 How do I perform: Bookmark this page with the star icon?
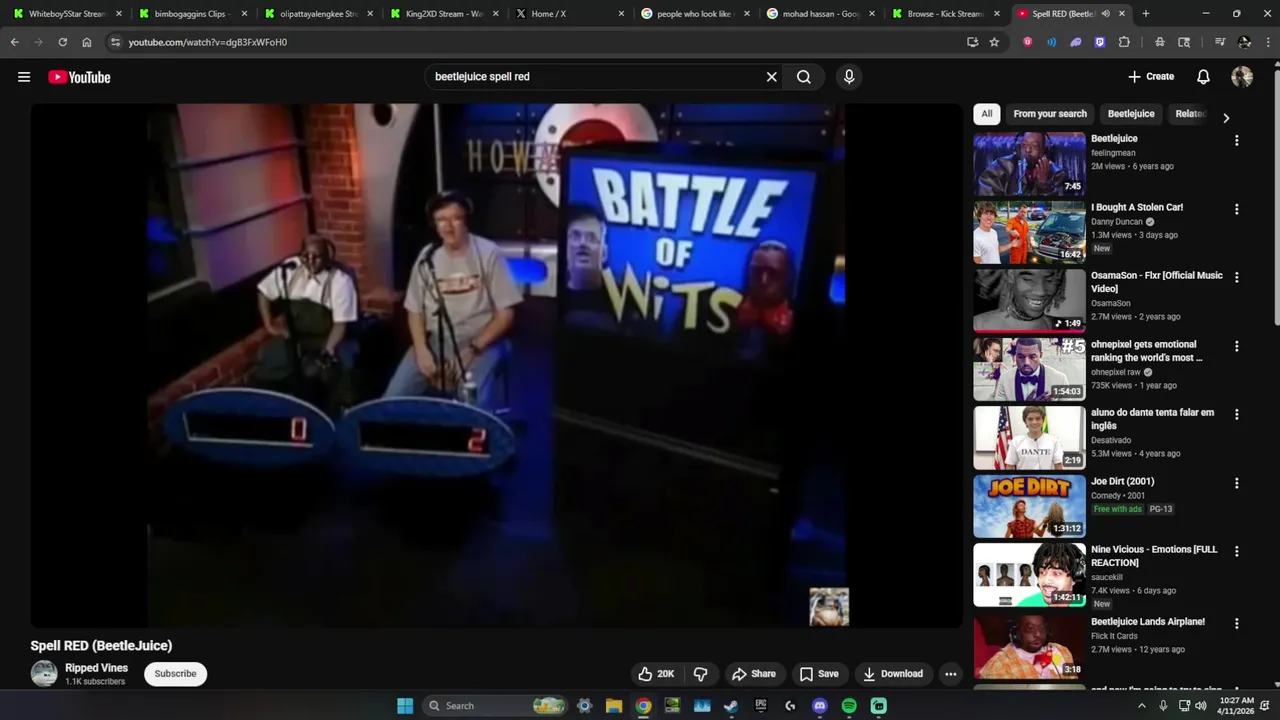(x=994, y=42)
